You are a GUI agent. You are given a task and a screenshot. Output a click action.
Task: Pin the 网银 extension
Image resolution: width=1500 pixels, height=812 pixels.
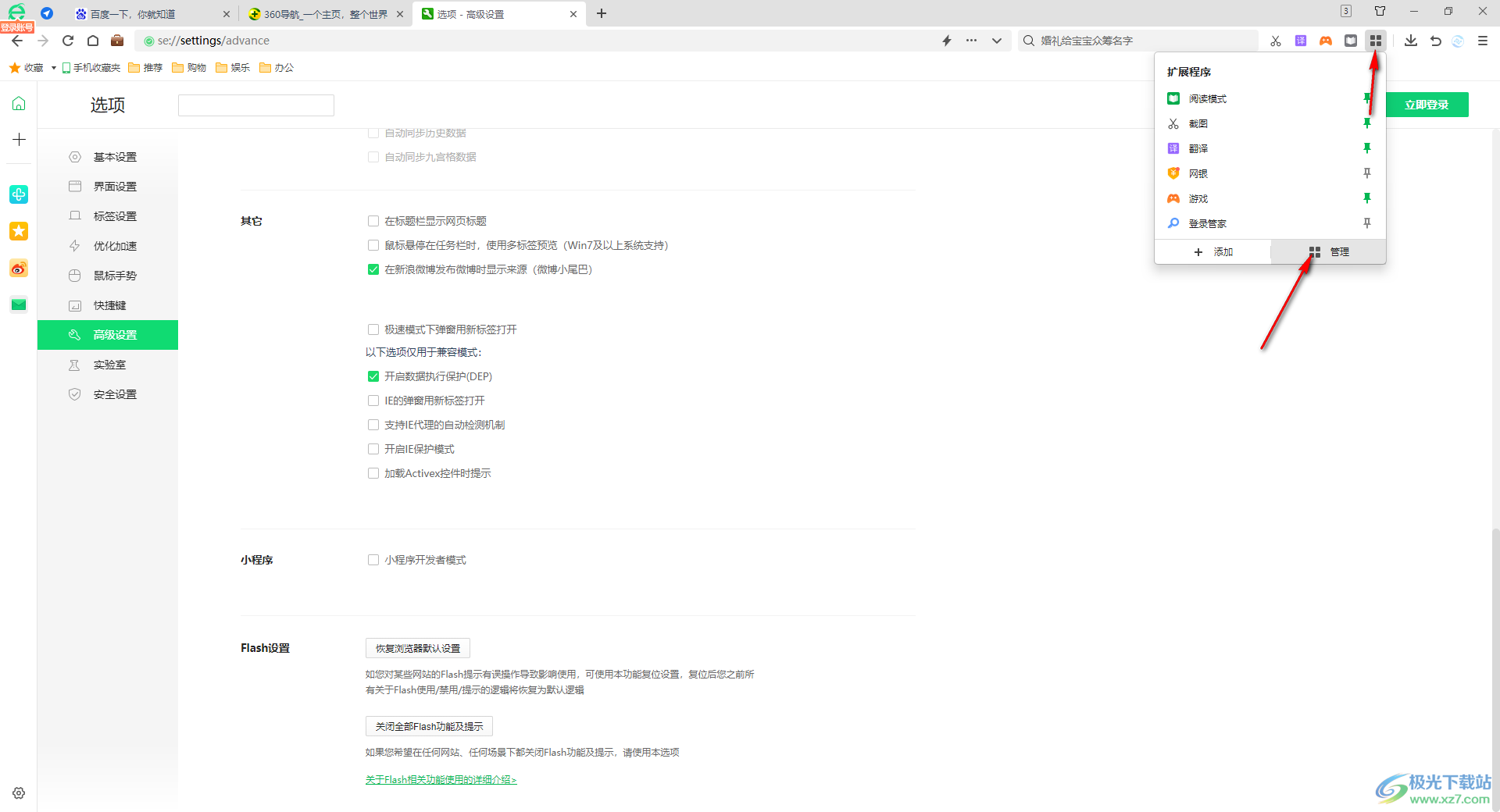(1367, 173)
